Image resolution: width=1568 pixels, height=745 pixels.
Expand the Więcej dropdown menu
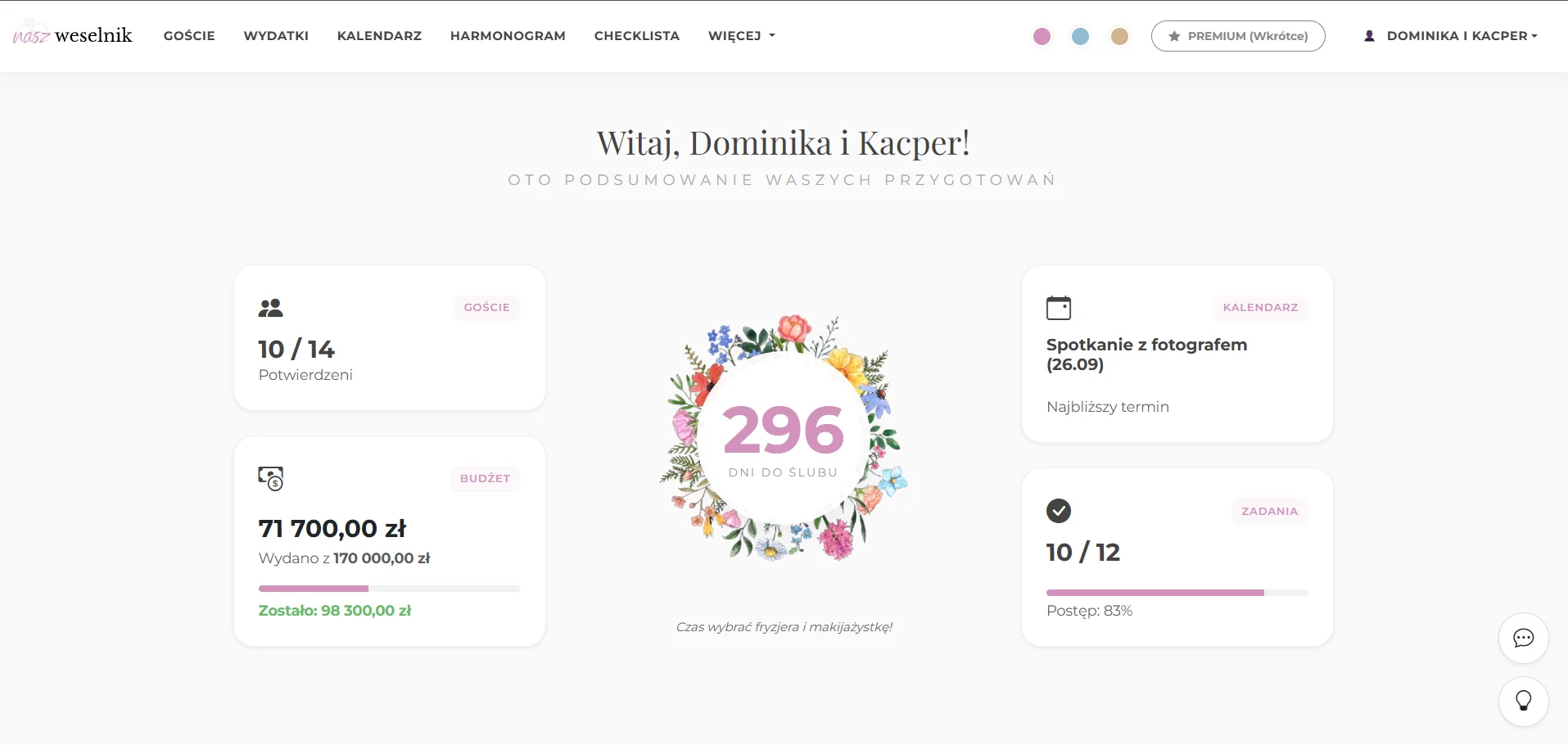click(x=742, y=36)
